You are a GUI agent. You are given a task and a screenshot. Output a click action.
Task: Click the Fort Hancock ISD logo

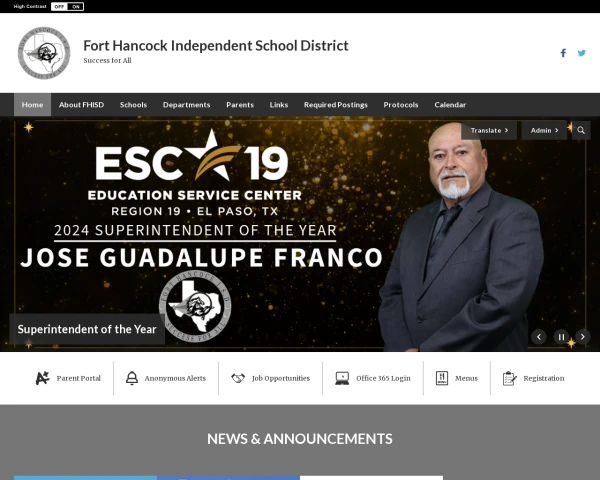(x=44, y=53)
